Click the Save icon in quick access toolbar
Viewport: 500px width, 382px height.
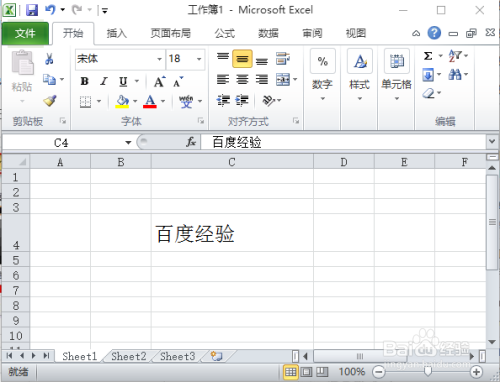[32, 10]
